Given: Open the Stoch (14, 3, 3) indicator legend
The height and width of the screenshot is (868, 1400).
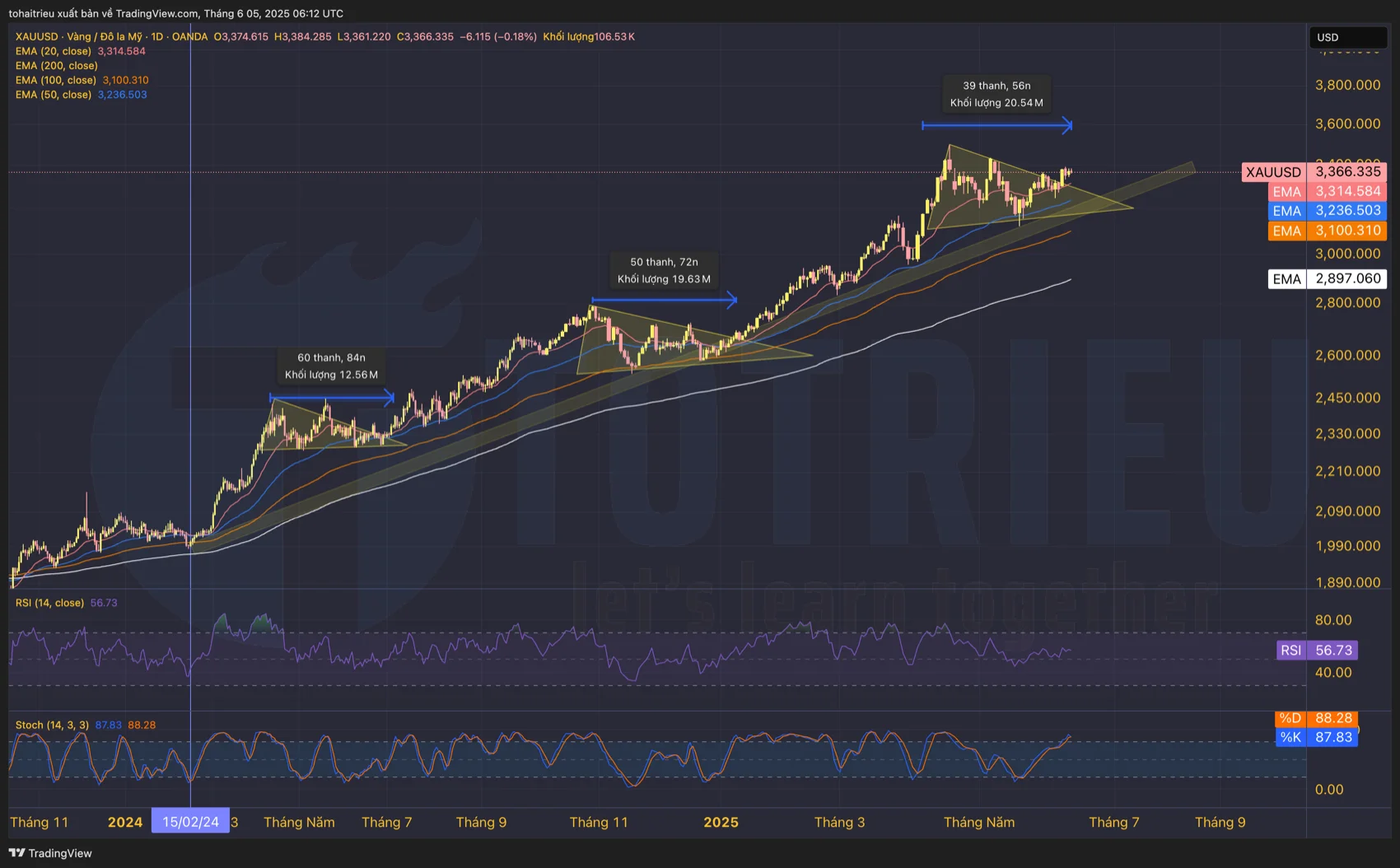Looking at the screenshot, I should (52, 725).
